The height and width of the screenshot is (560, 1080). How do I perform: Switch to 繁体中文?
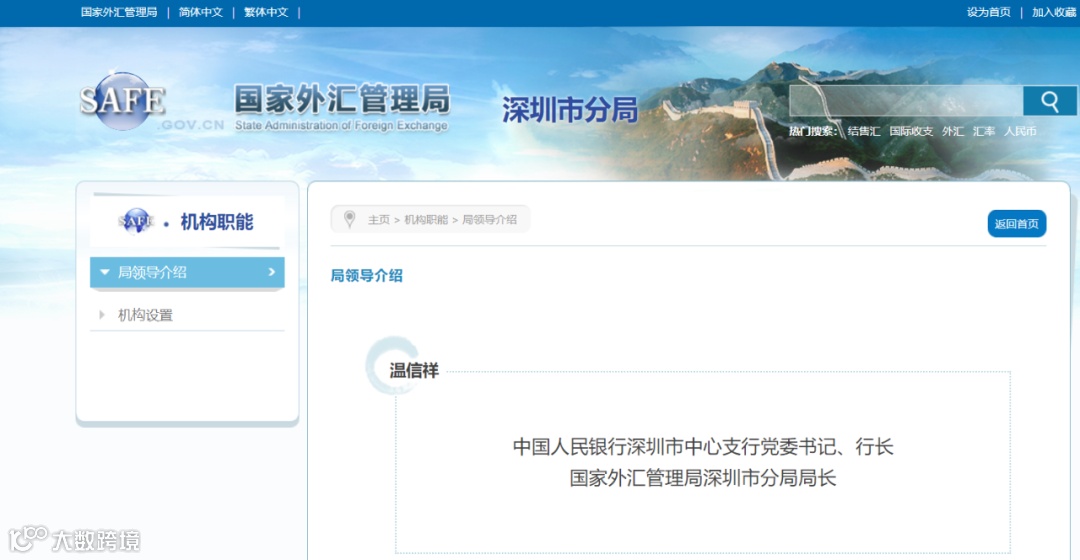[266, 12]
